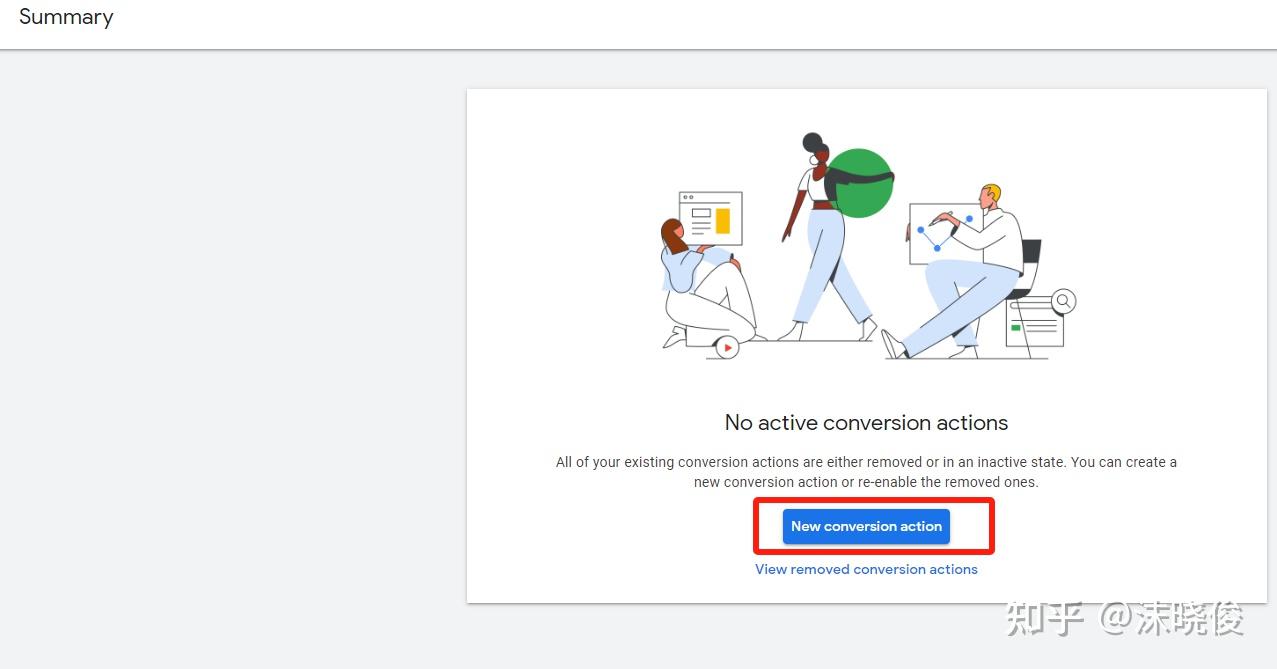Screen dimensions: 1277x669
Task: Click the magnifying glass icon on the illustrated document
Action: coord(1064,299)
